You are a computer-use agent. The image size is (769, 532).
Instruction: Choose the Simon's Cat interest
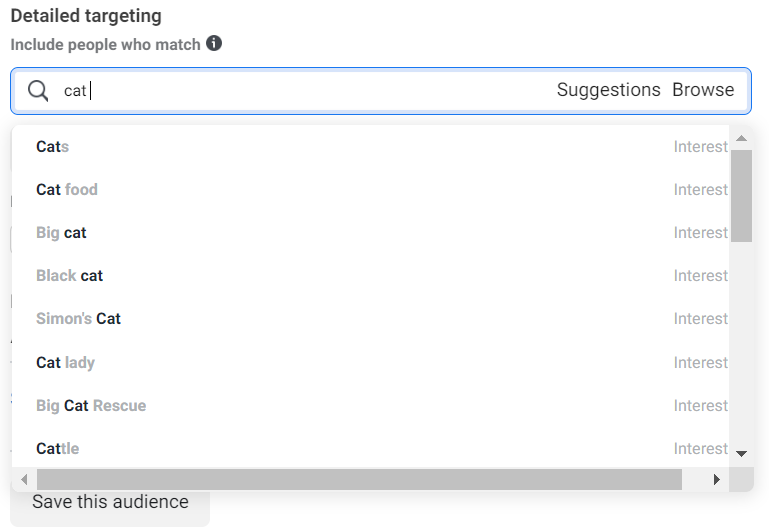pyautogui.click(x=78, y=319)
